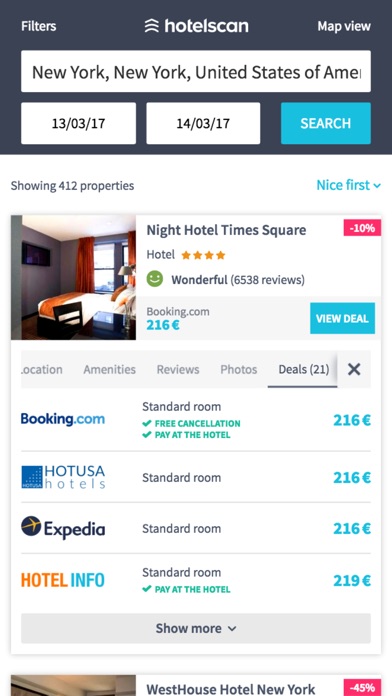The image size is (392, 696).
Task: Switch to the Amenities tab
Action: 110,369
